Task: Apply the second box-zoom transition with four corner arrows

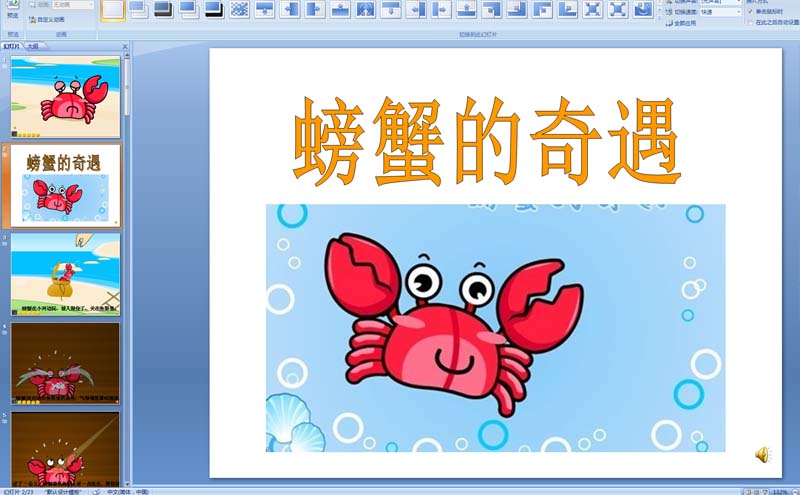Action: (x=618, y=10)
